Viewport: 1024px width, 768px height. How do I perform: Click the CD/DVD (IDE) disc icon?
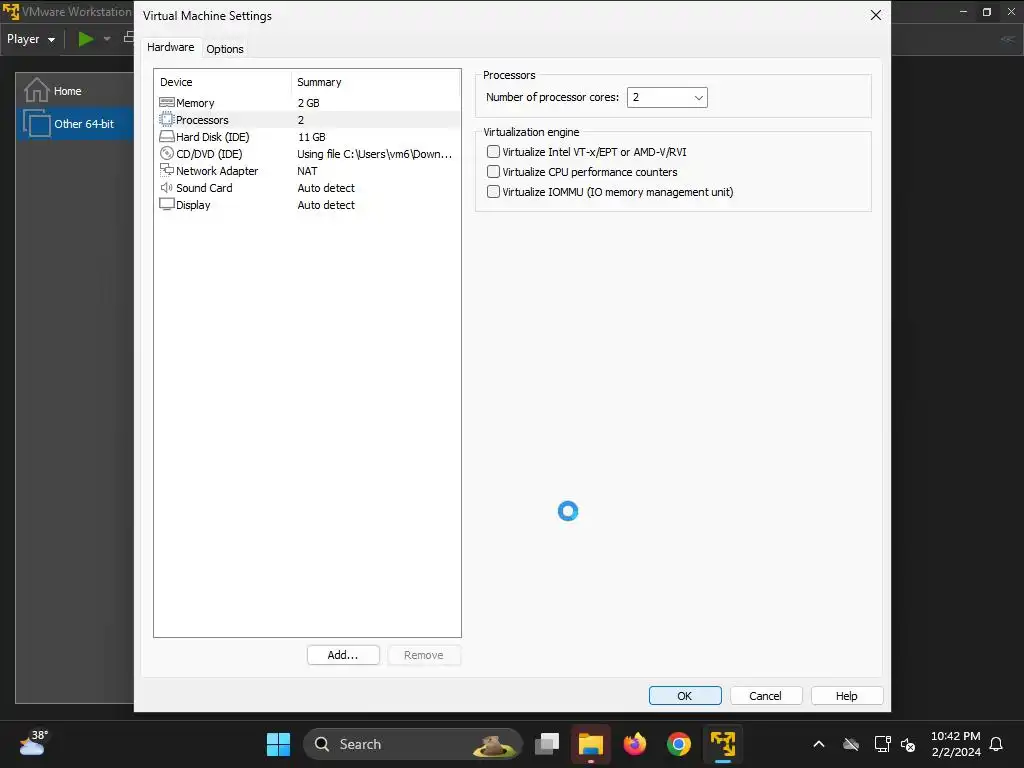[167, 153]
